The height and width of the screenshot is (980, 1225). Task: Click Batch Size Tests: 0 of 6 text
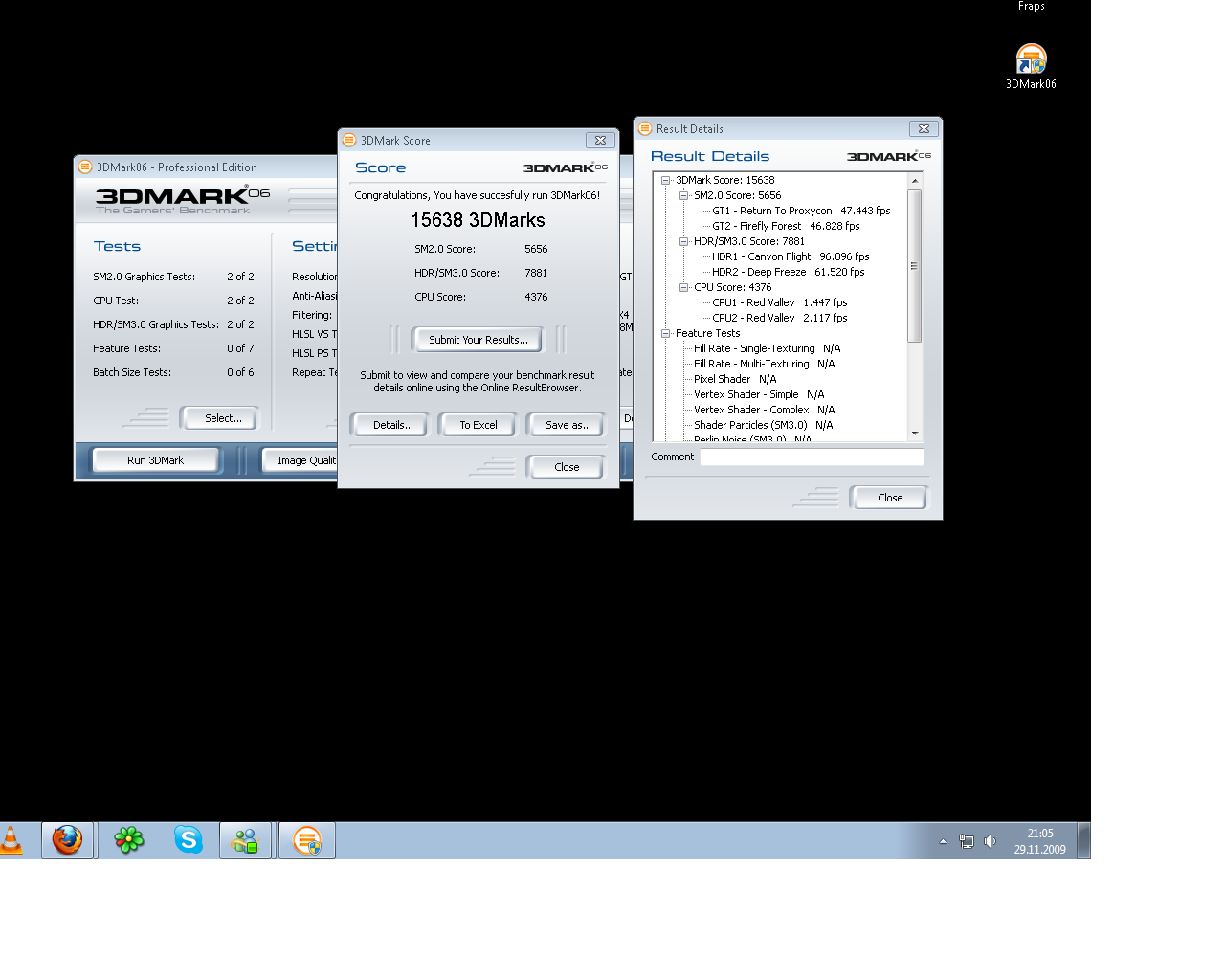(x=173, y=372)
